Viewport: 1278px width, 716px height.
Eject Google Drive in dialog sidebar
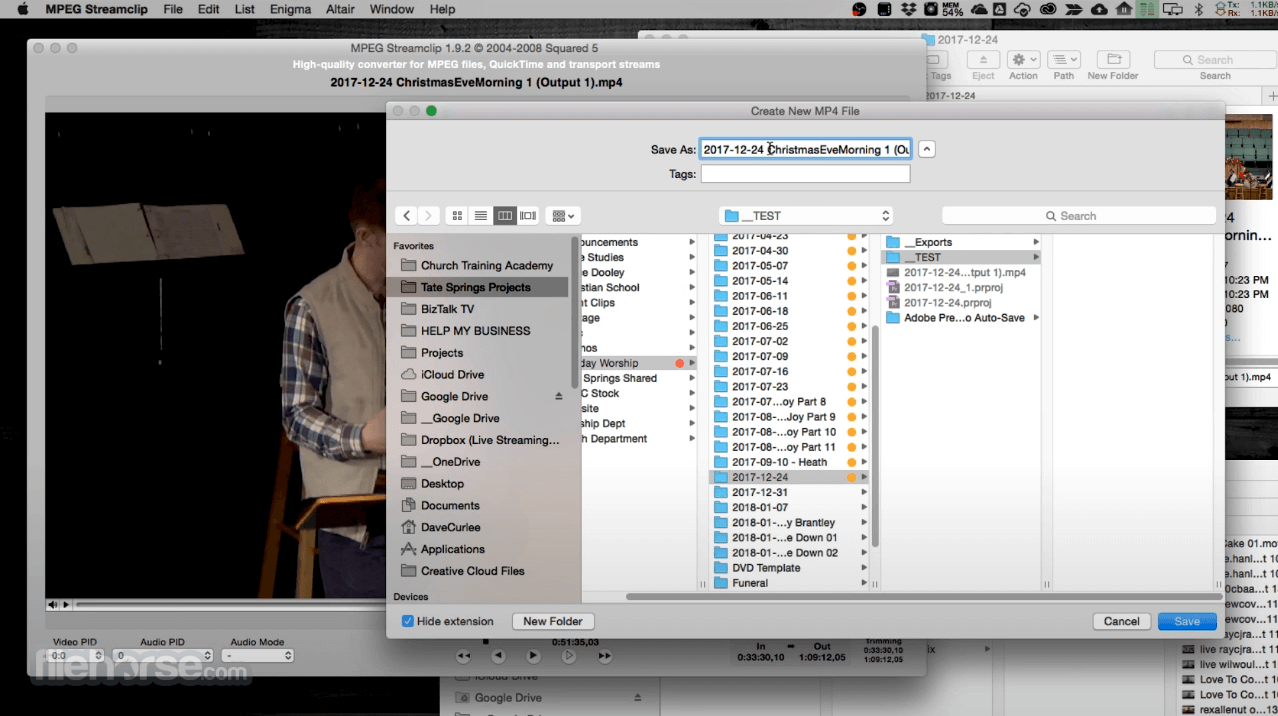[x=559, y=397]
